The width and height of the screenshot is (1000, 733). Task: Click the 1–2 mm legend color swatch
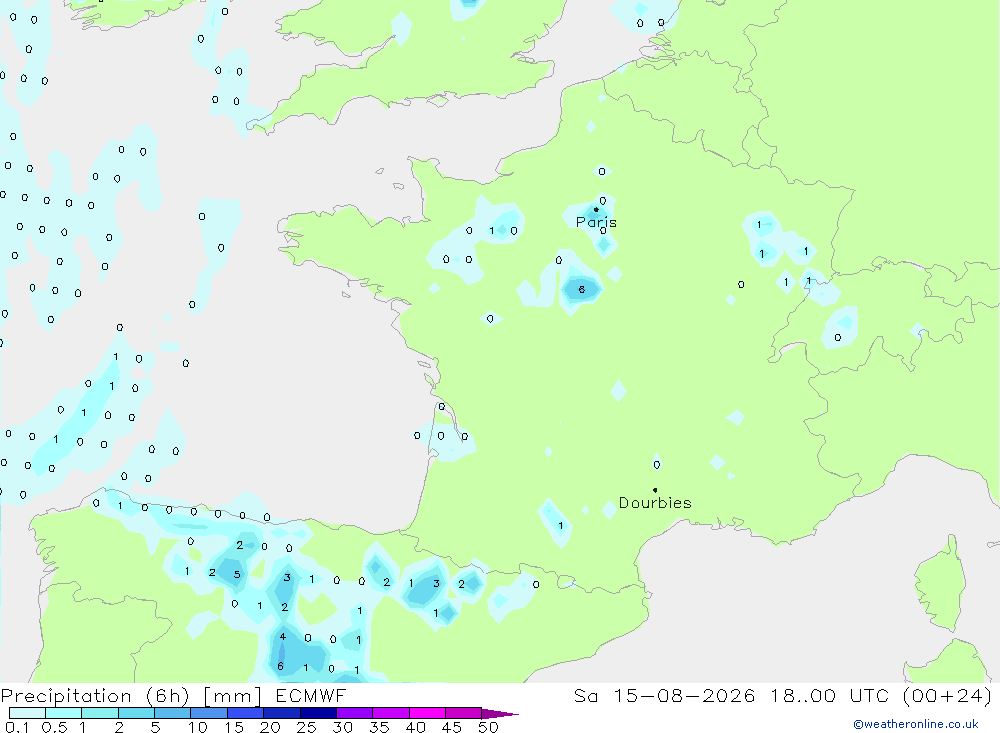pyautogui.click(x=100, y=713)
